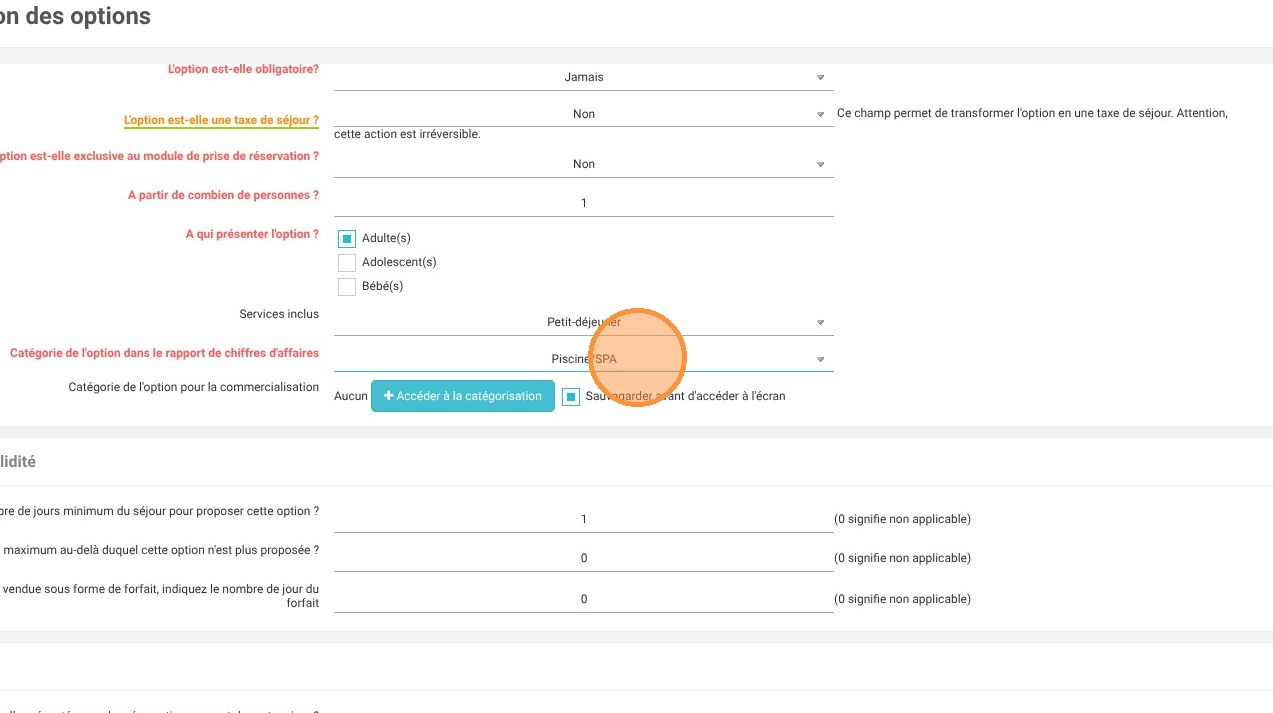Click the 'Adolescent(s)' label text
Image resolution: width=1273 pixels, height=713 pixels.
click(x=399, y=262)
